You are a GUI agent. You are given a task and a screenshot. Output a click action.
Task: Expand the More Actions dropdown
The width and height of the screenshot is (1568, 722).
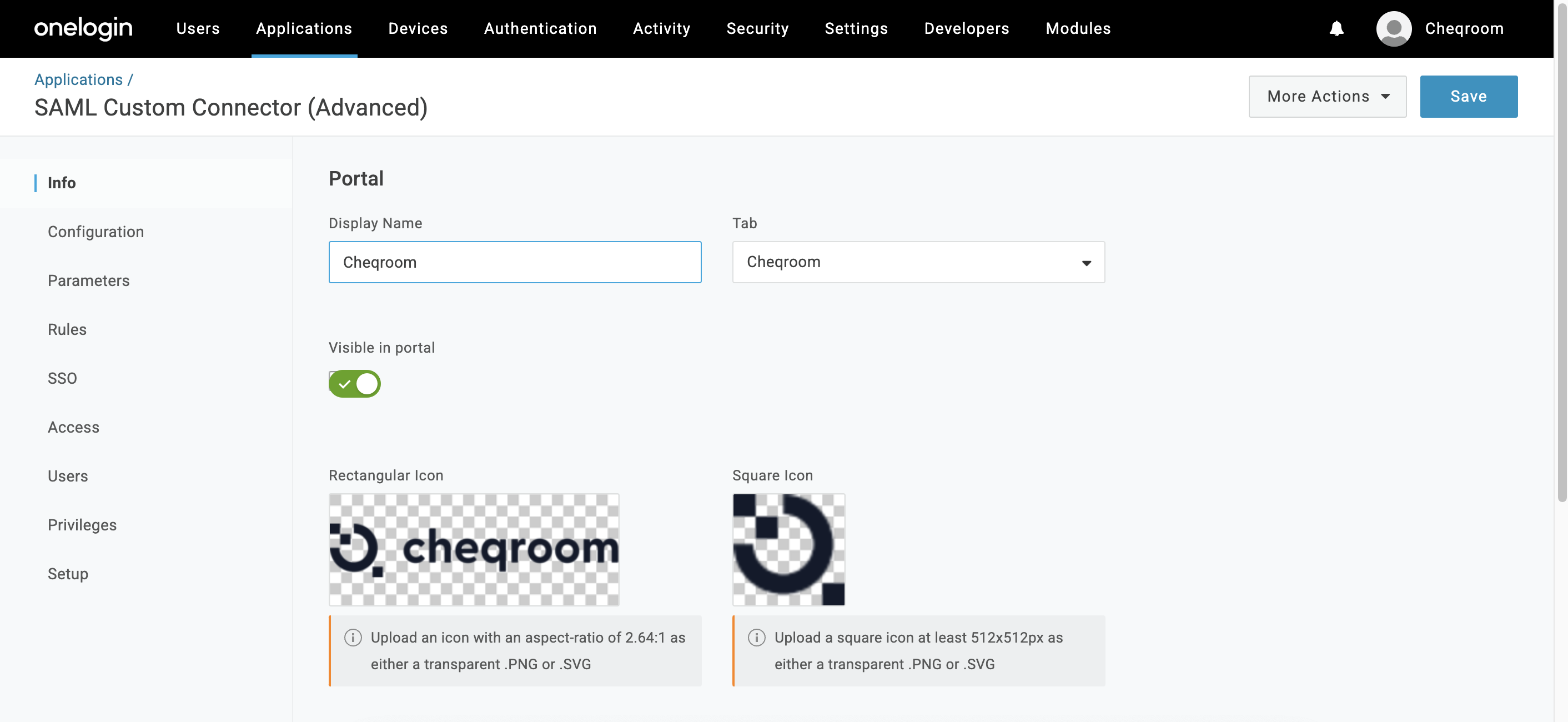tap(1327, 96)
